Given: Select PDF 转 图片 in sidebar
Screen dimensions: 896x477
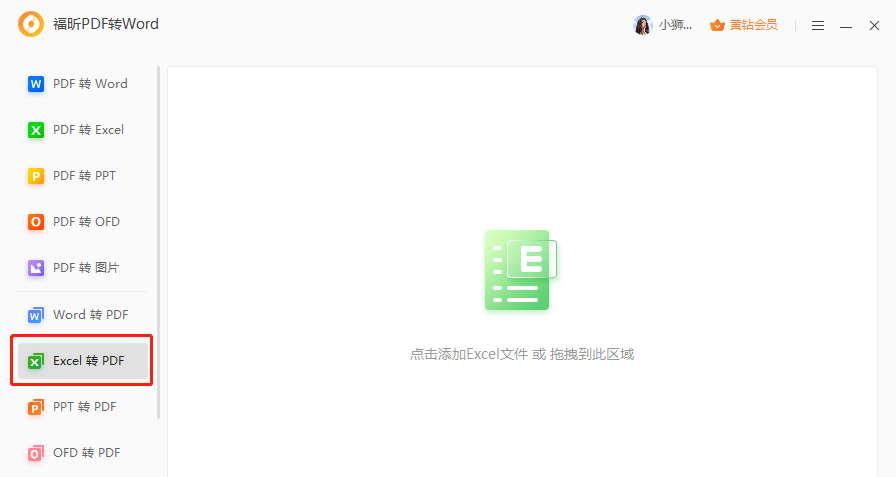Looking at the screenshot, I should [x=83, y=268].
